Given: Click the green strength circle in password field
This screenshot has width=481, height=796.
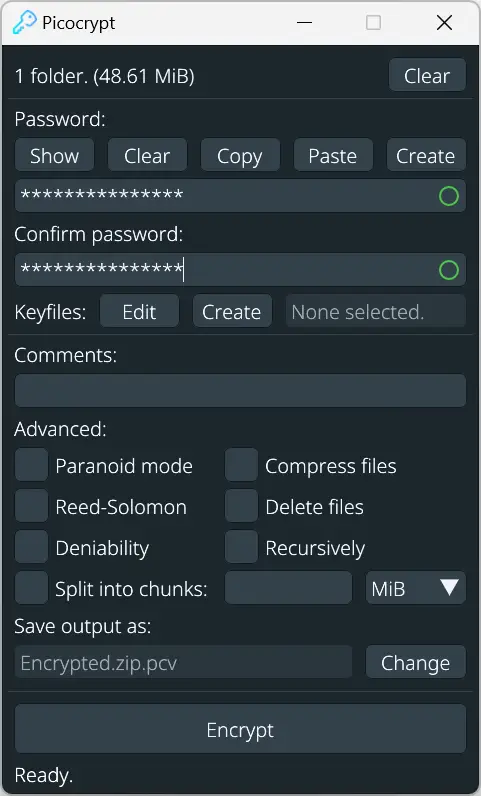Looking at the screenshot, I should click(448, 196).
